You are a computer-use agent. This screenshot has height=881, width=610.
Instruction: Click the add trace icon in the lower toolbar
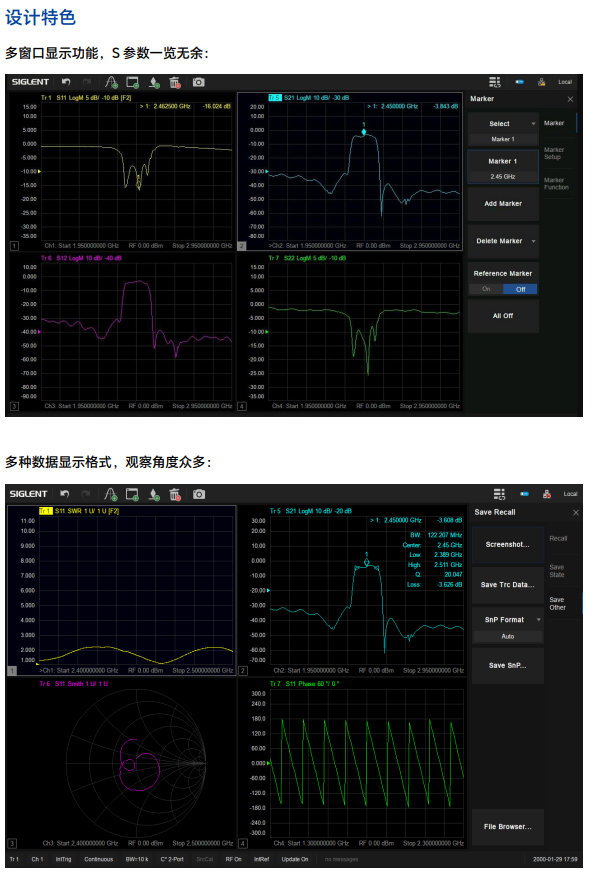pyautogui.click(x=112, y=494)
